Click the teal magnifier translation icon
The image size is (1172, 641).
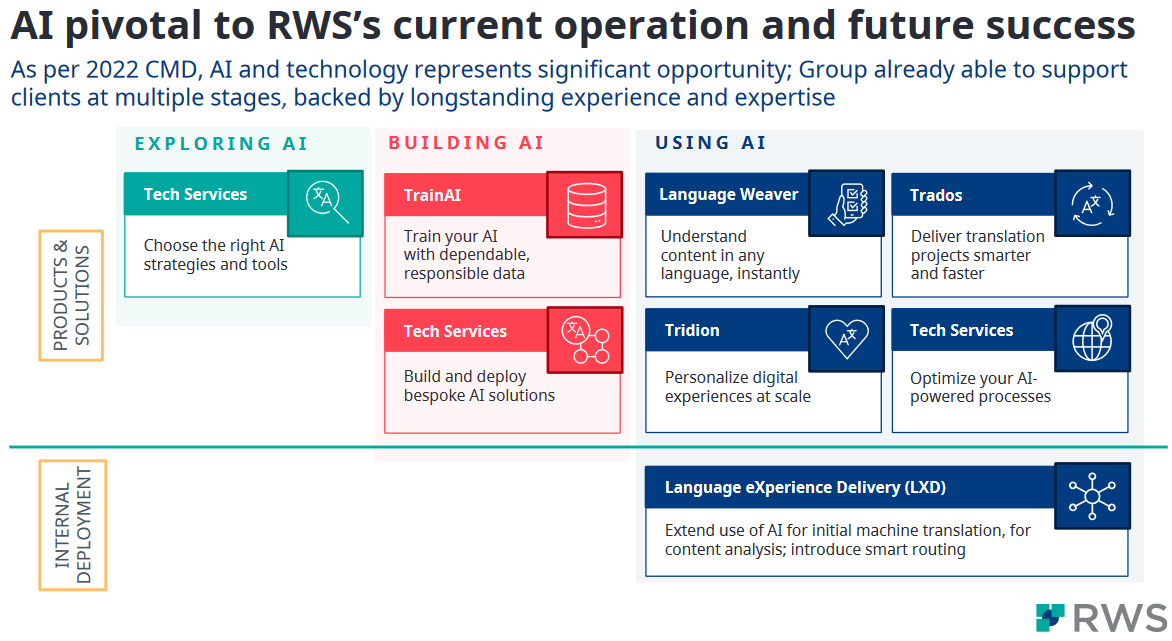point(325,203)
